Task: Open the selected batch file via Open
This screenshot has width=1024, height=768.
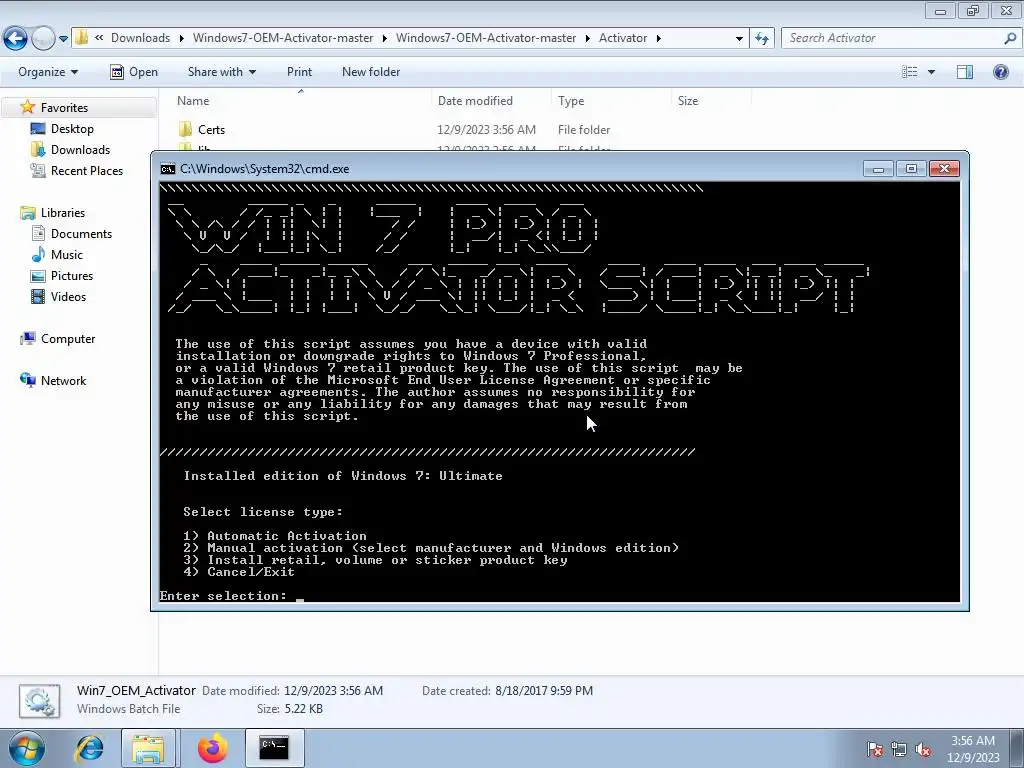Action: pyautogui.click(x=134, y=72)
